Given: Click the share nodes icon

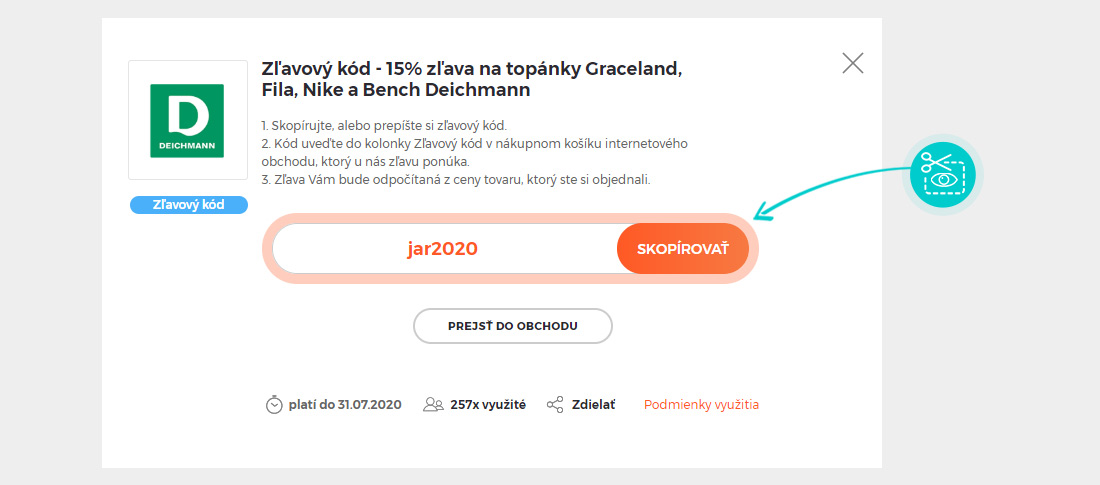Looking at the screenshot, I should click(x=555, y=405).
